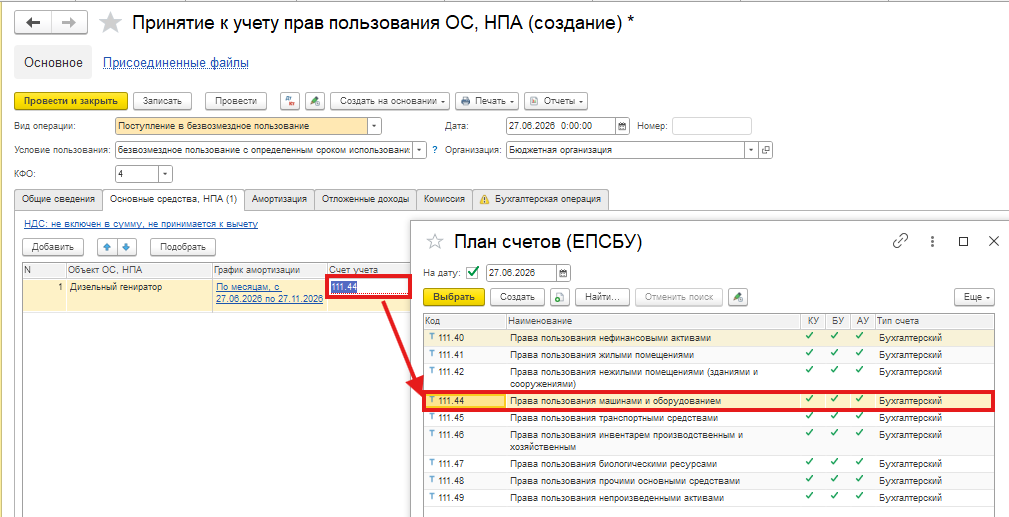The image size is (1009, 517).
Task: Sort by the Код column header
Action: click(465, 321)
